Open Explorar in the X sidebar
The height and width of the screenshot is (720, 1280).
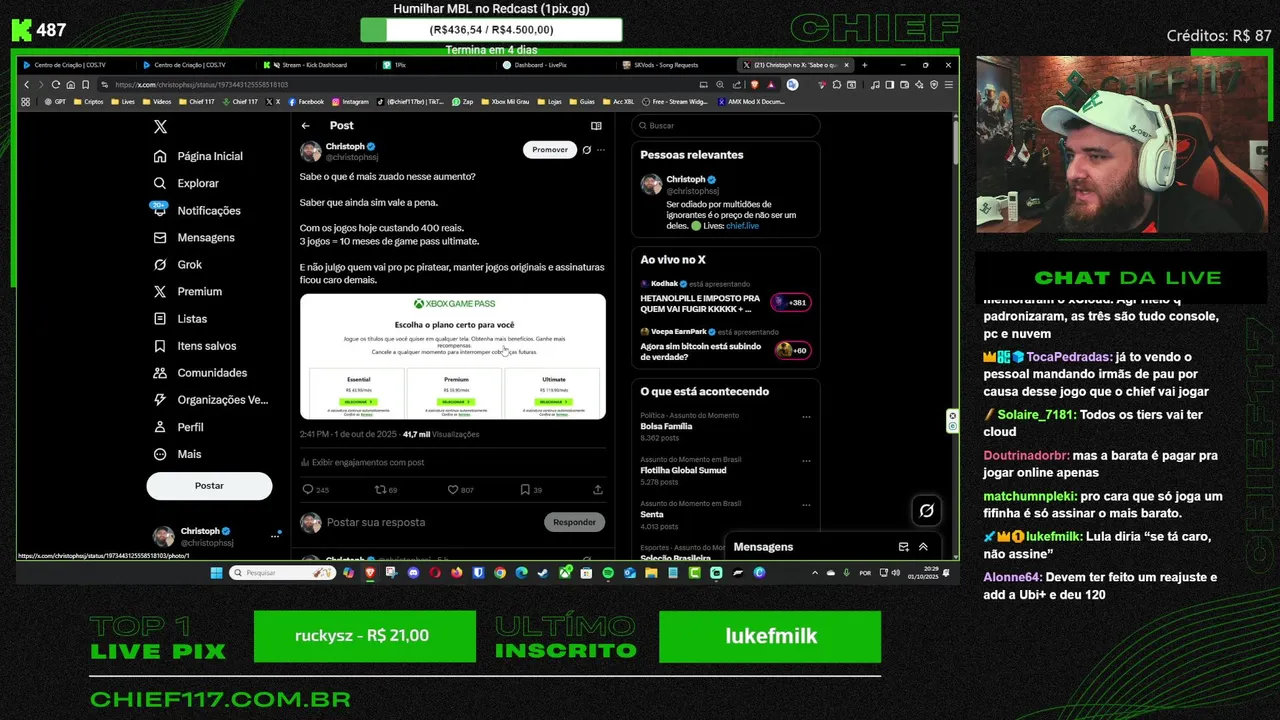[186, 183]
